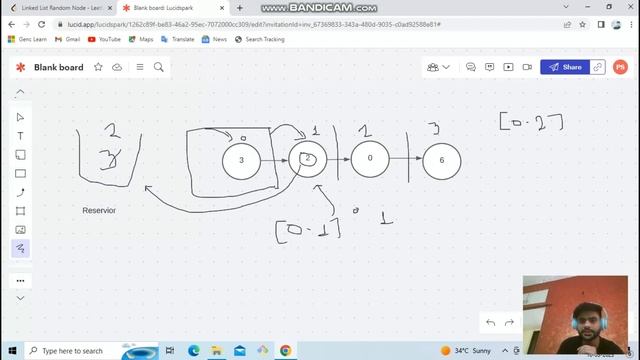Open YouTube bookmark
This screenshot has width=640, height=360.
(x=104, y=39)
